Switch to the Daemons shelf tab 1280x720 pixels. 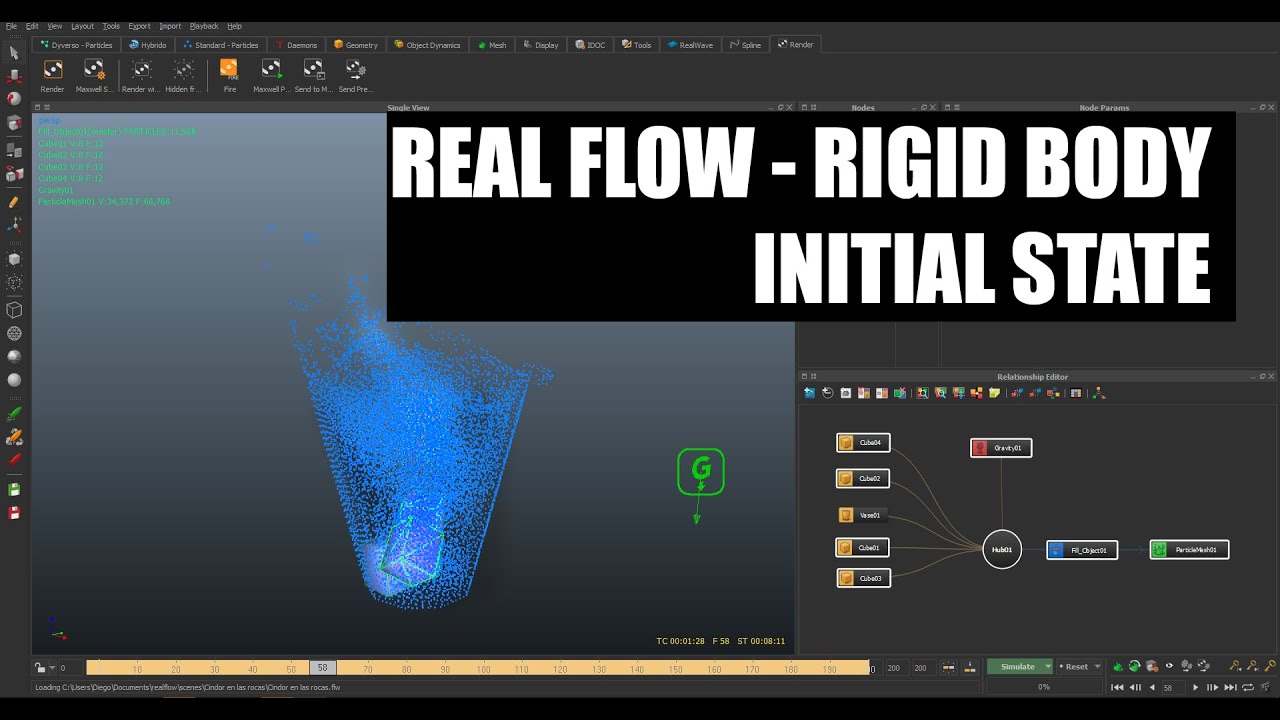tap(296, 45)
